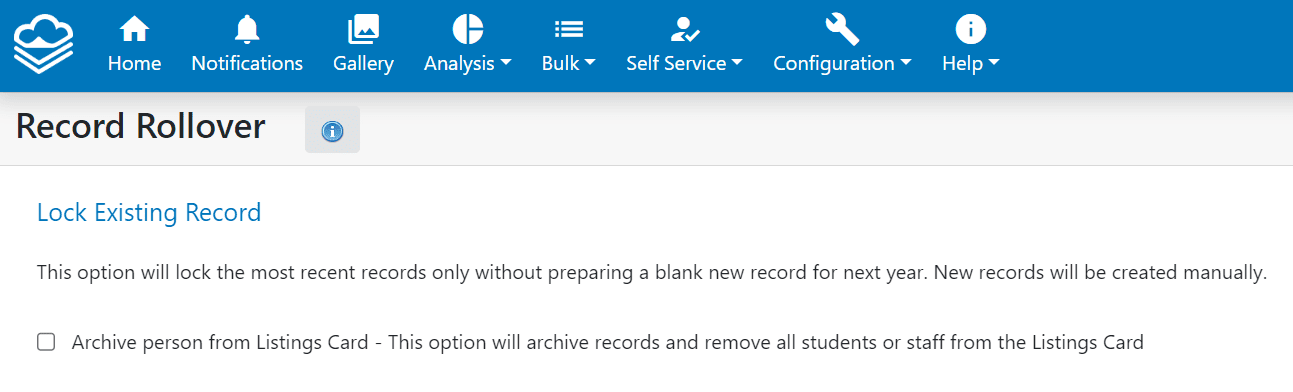Image resolution: width=1293 pixels, height=392 pixels.
Task: Go to the Home menu item
Action: coord(134,63)
